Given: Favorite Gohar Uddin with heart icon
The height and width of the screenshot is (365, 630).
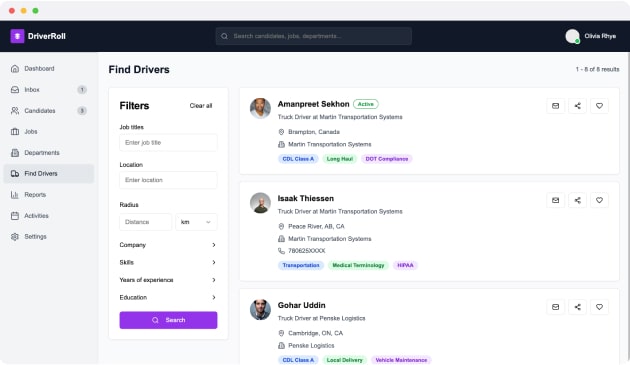Looking at the screenshot, I should click(x=599, y=307).
